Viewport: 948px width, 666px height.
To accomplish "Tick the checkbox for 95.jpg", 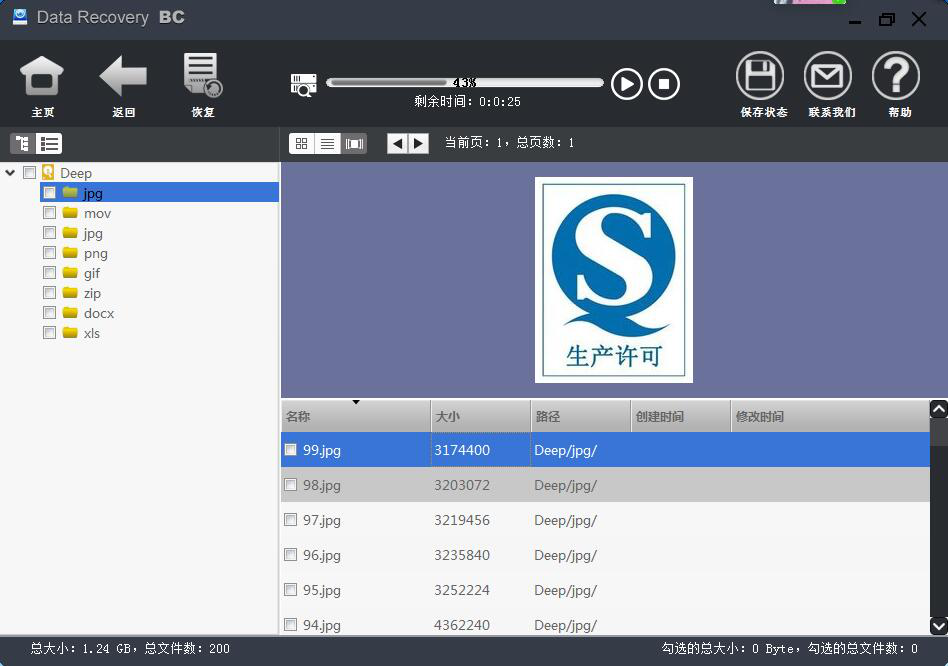I will [291, 589].
